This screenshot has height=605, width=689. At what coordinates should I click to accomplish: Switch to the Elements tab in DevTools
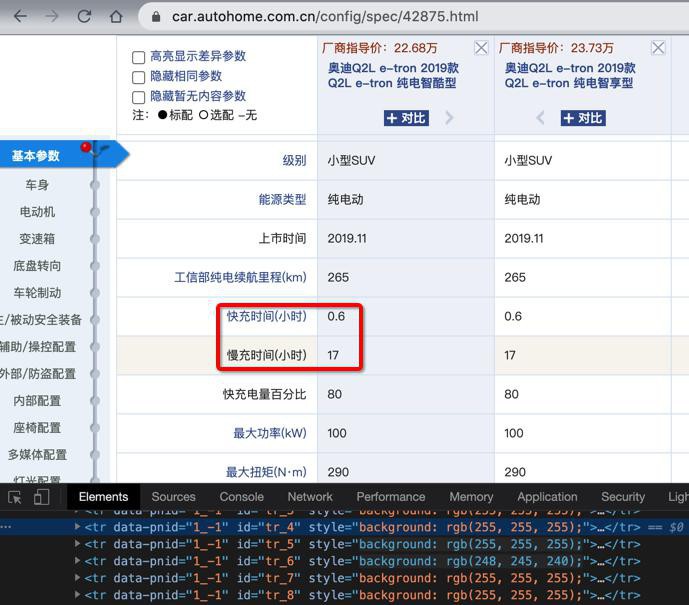pyautogui.click(x=103, y=497)
